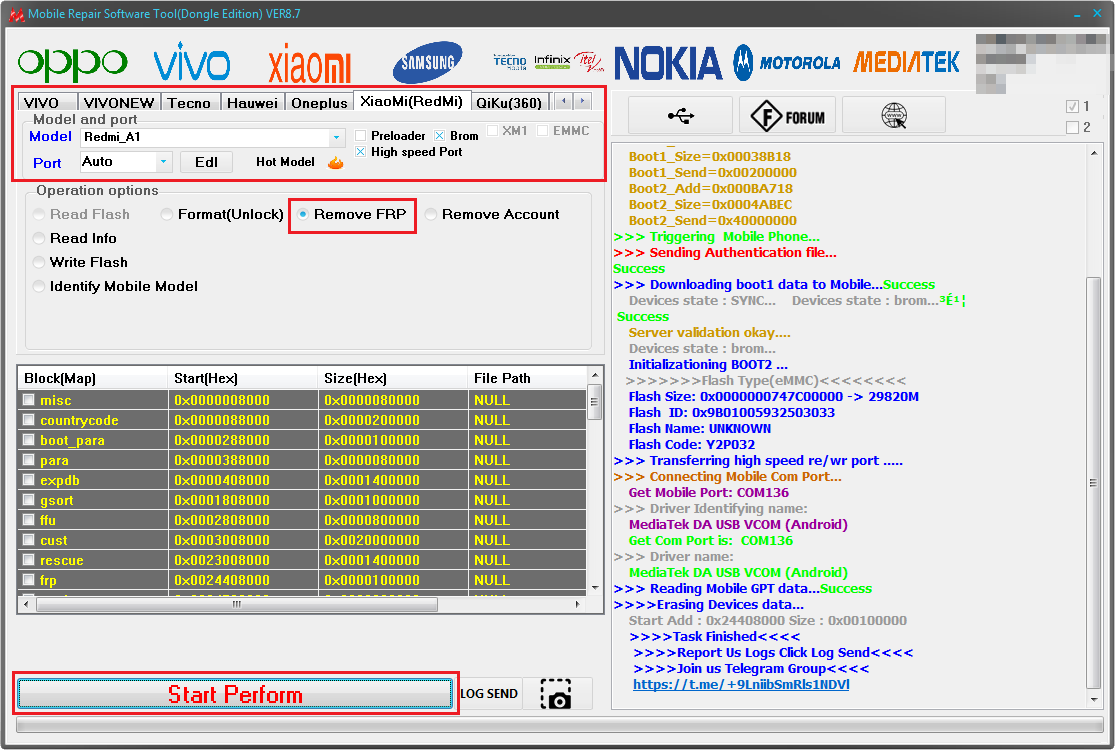
Task: Click the MediaTek brand logo
Action: [x=906, y=62]
